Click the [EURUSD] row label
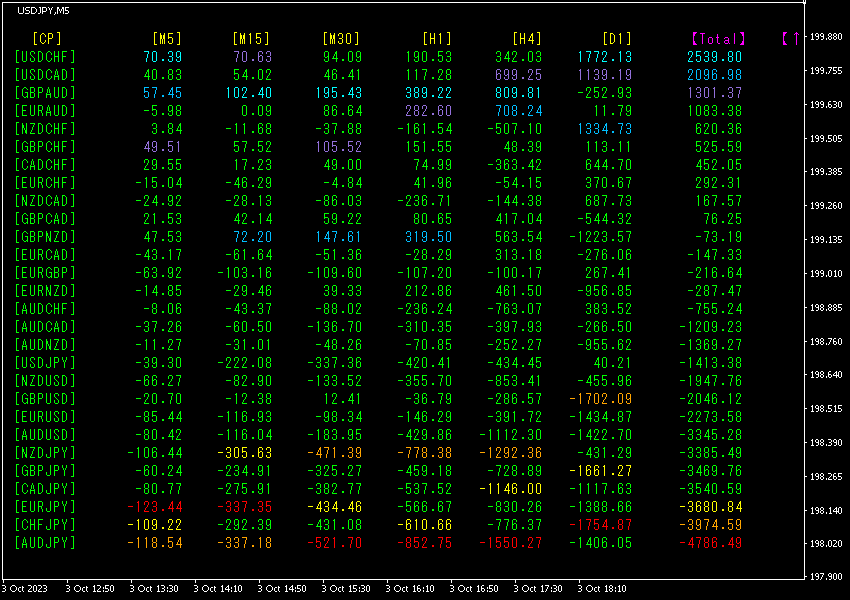 click(x=45, y=417)
